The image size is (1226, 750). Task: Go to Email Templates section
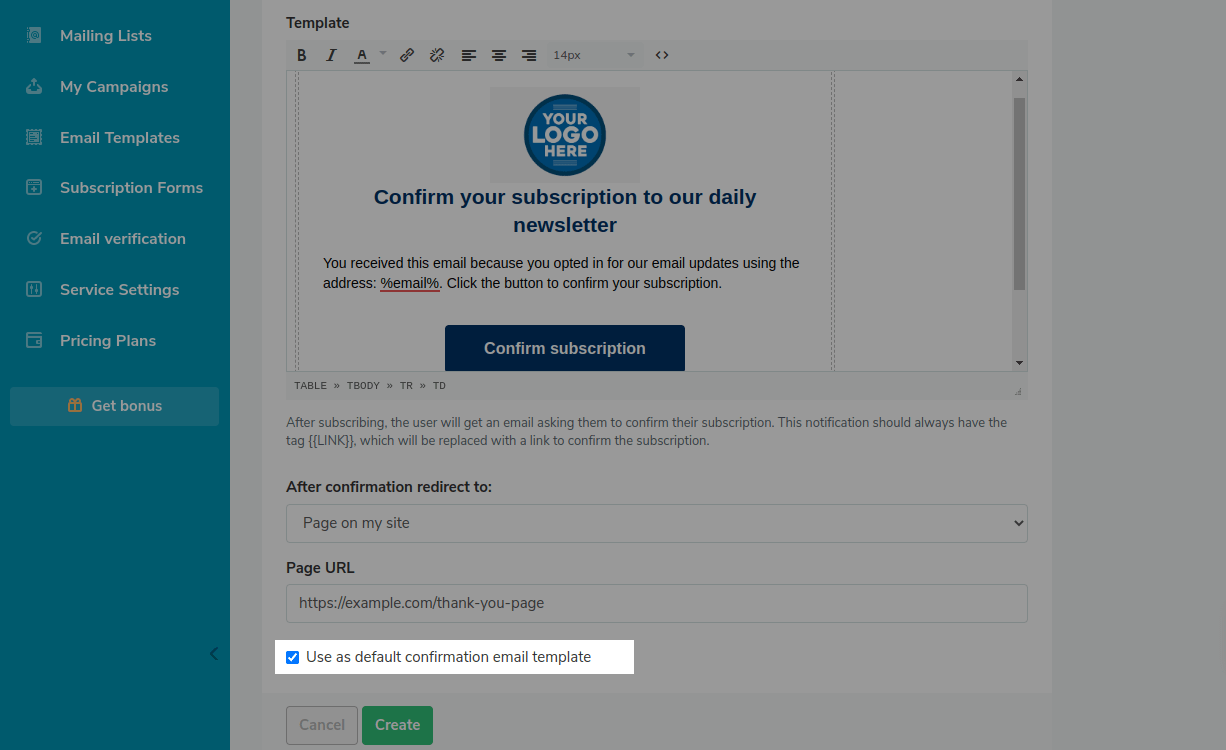[119, 138]
